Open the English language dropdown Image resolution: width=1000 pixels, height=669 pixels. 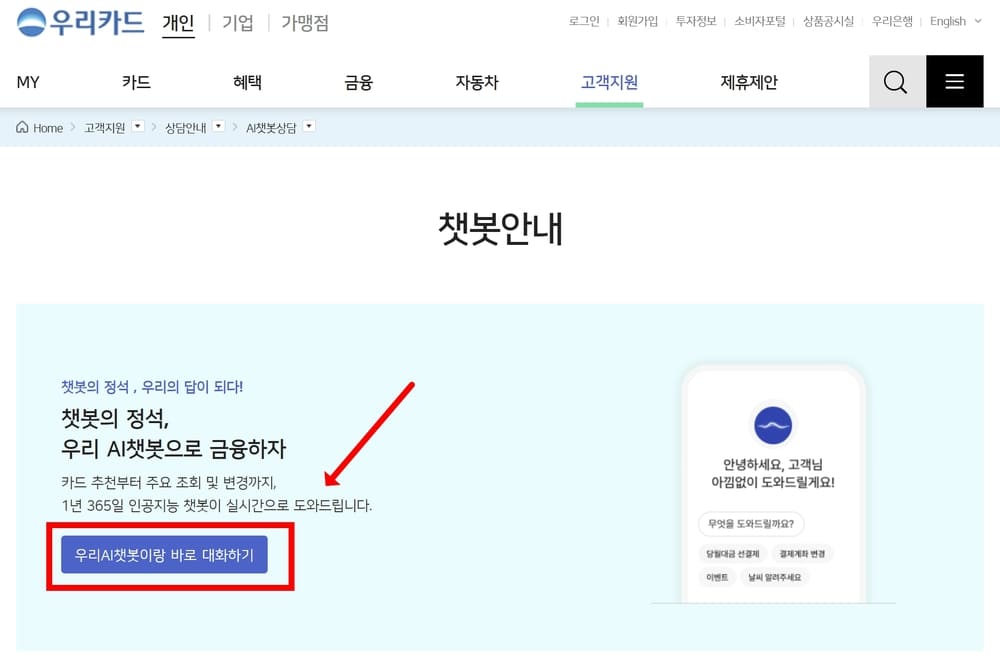coord(955,22)
